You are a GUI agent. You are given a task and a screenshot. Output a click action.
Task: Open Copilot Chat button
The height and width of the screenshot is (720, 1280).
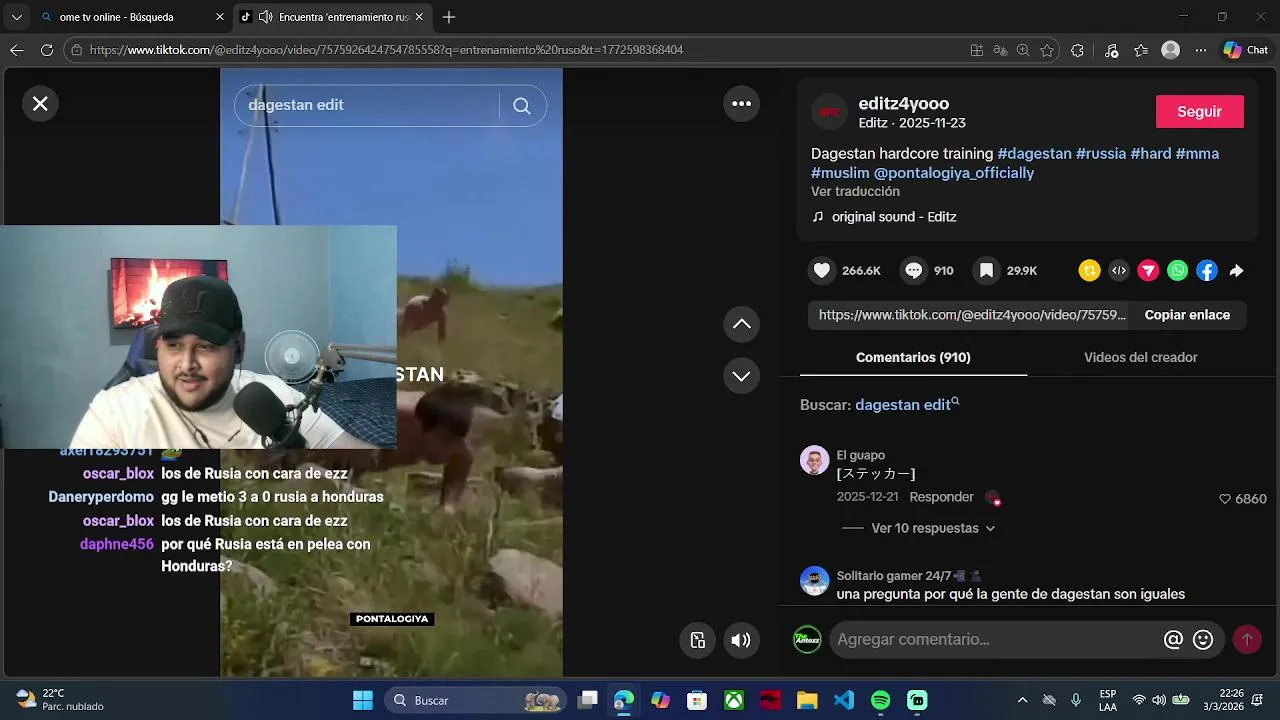[x=1246, y=50]
